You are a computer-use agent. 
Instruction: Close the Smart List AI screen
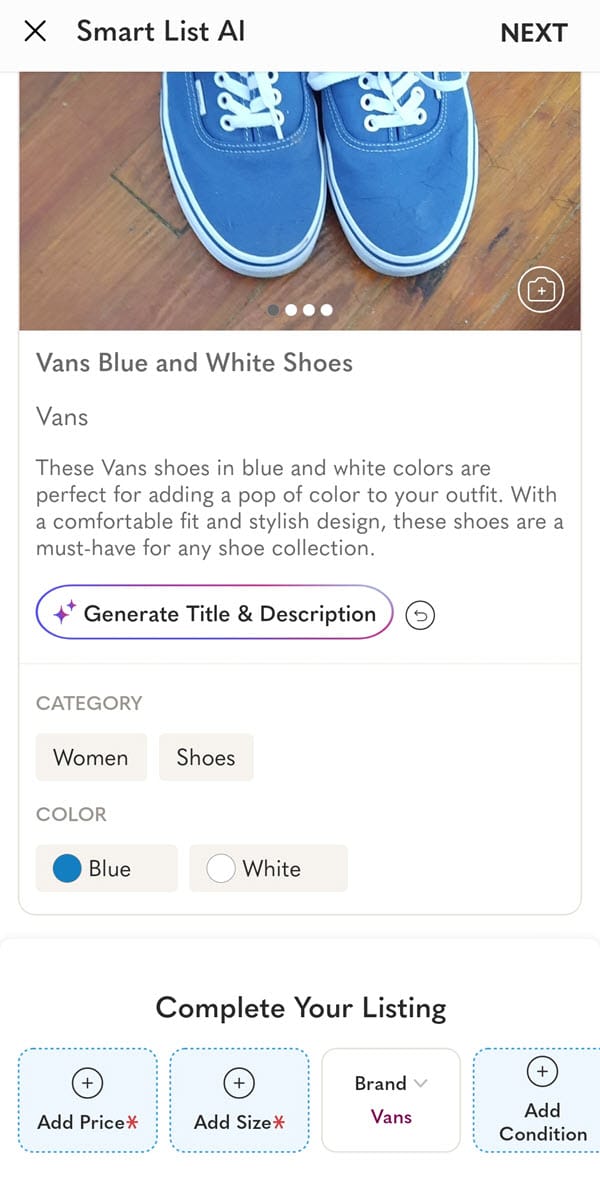coord(35,31)
